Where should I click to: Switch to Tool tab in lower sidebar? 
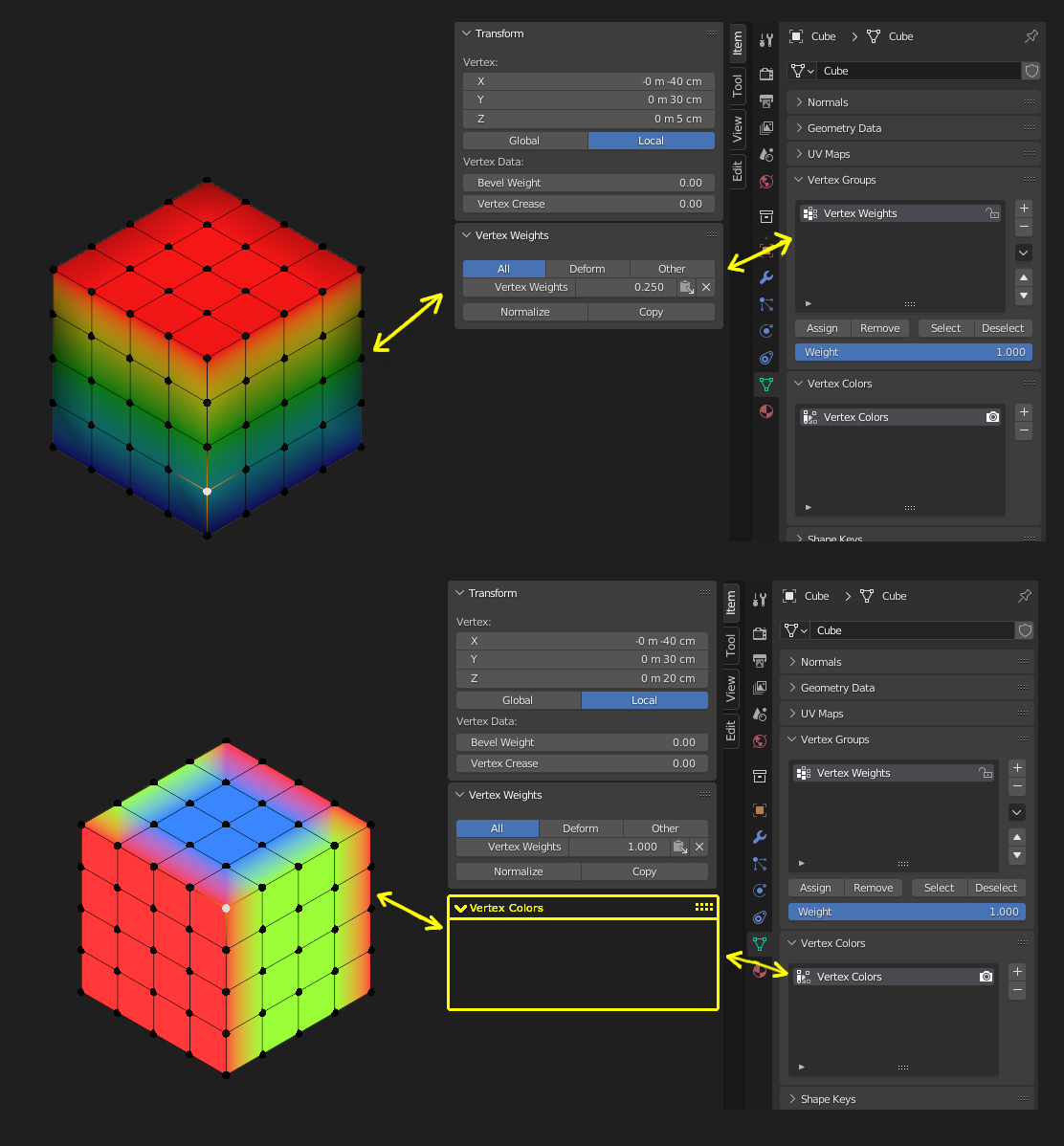pos(730,646)
